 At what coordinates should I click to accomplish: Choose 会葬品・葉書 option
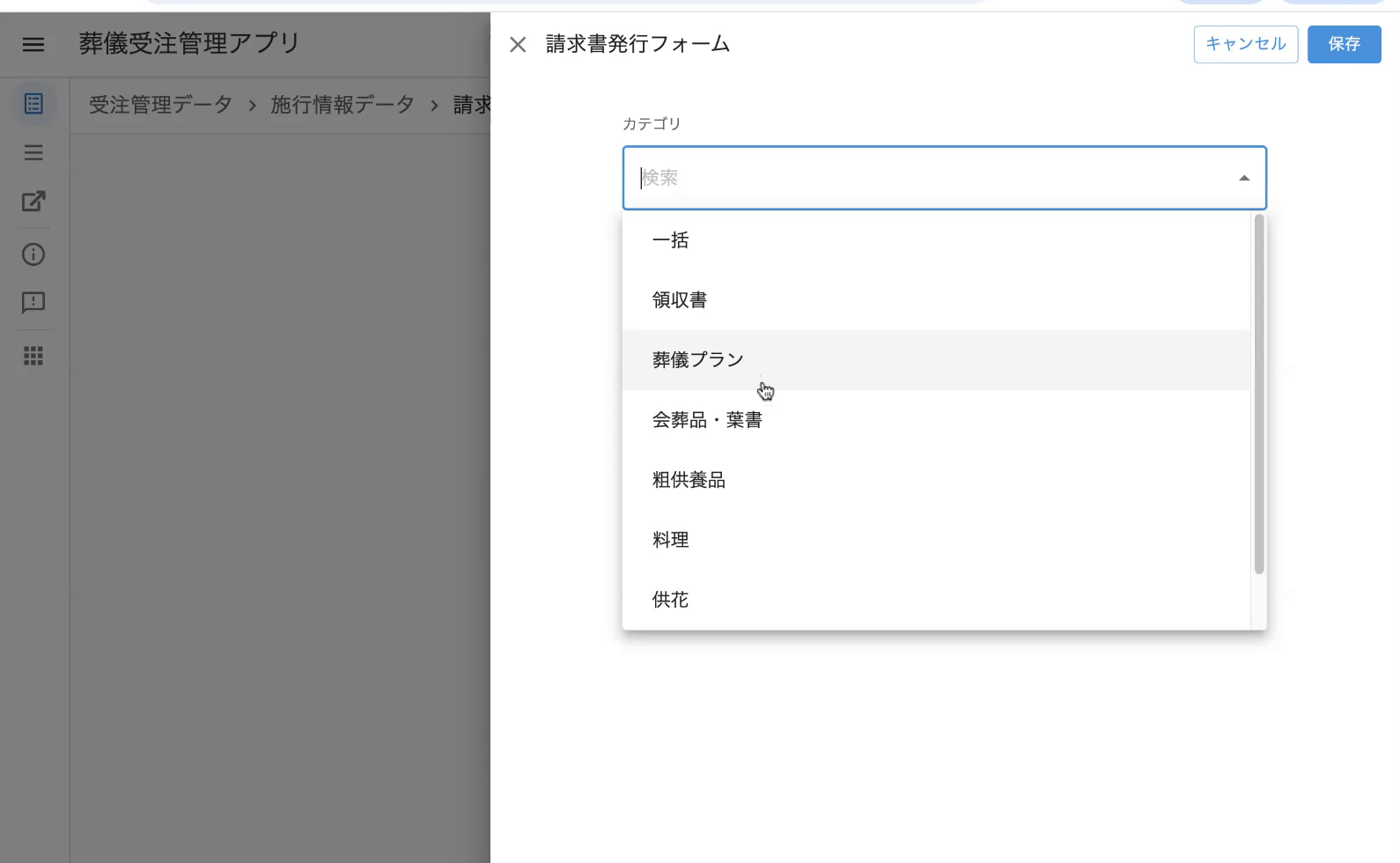click(x=936, y=420)
